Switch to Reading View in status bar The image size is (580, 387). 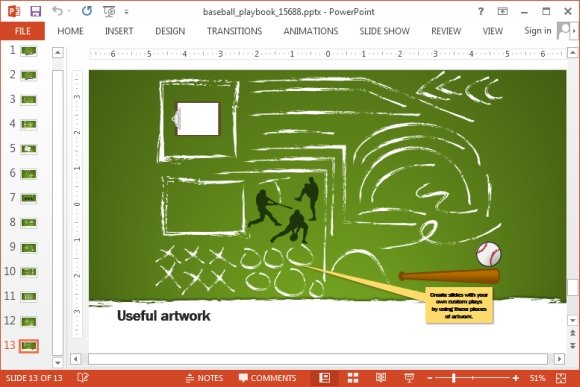coord(381,378)
